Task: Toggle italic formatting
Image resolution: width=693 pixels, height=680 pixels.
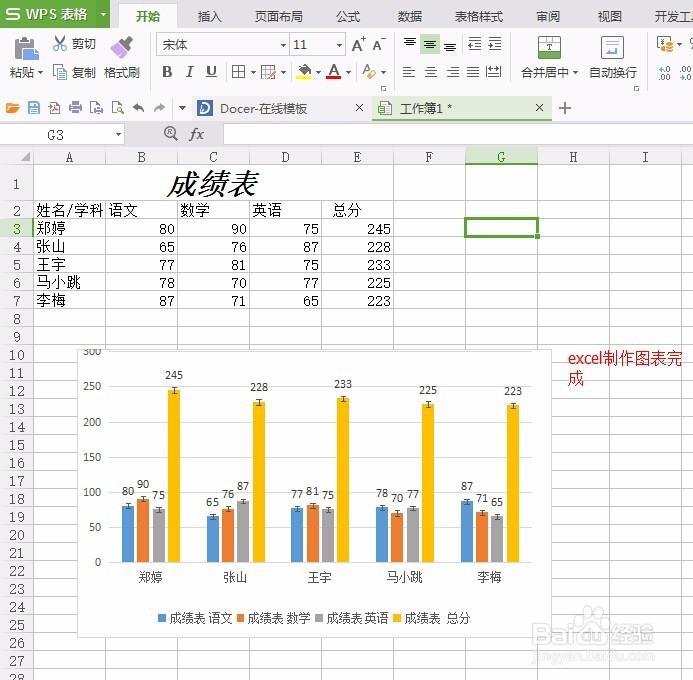Action: 190,71
